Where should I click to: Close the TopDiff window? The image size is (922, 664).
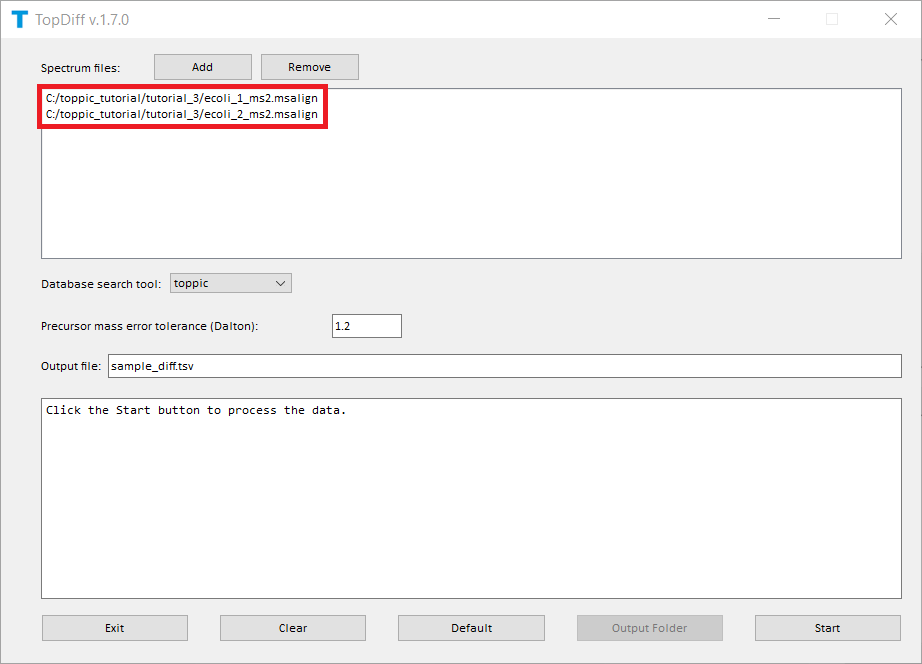[x=890, y=19]
